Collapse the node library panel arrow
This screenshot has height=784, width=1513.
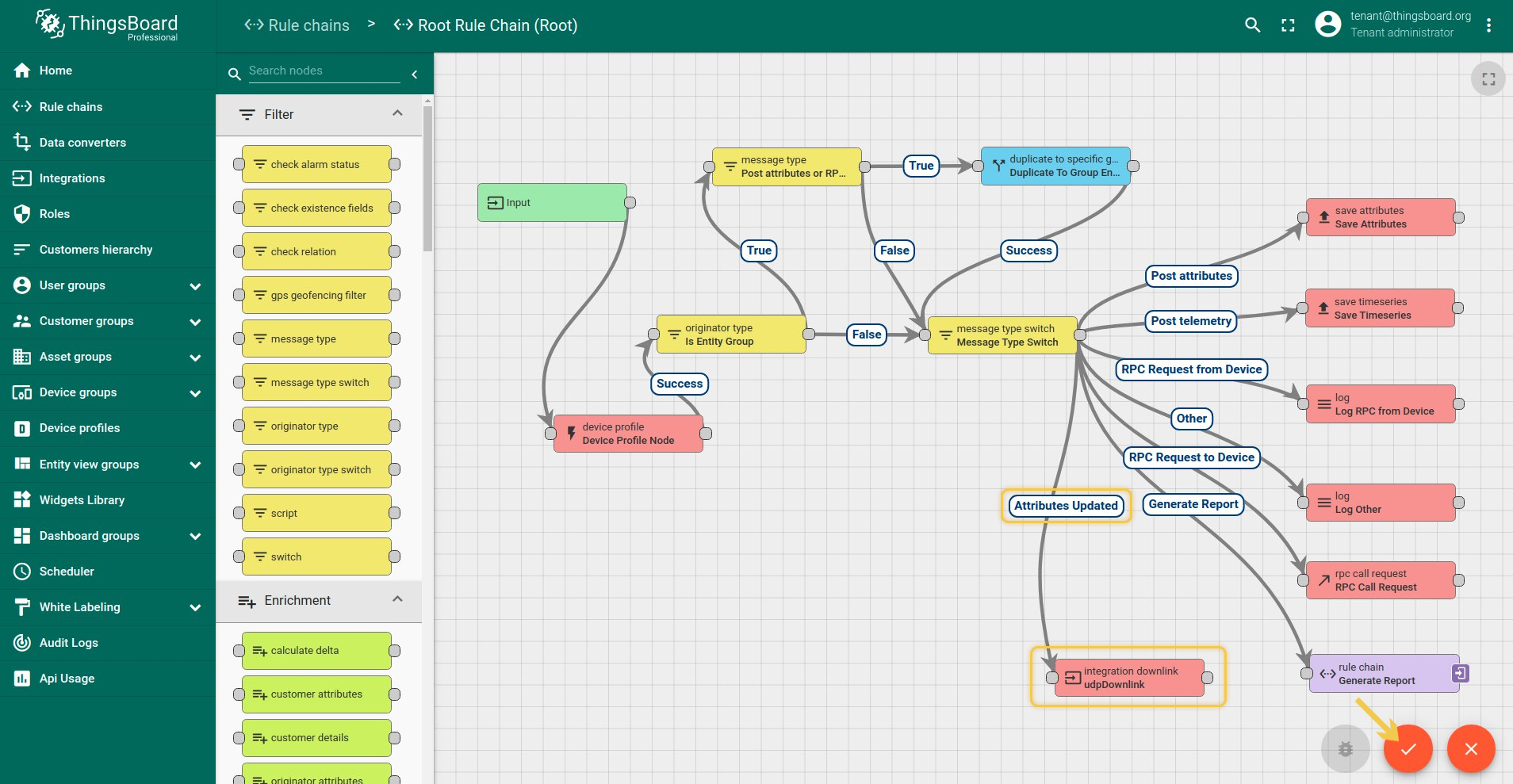coord(415,75)
